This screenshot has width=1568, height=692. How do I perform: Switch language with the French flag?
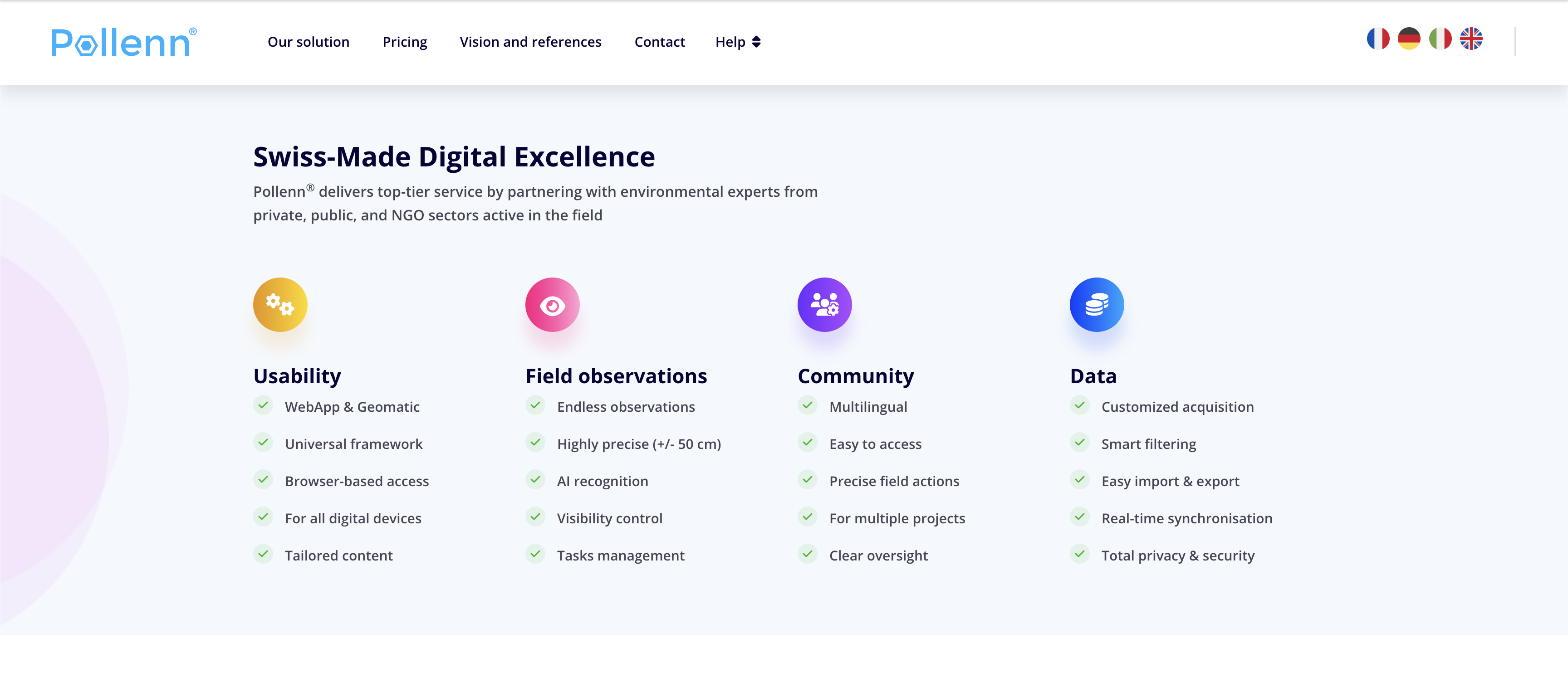click(1378, 39)
